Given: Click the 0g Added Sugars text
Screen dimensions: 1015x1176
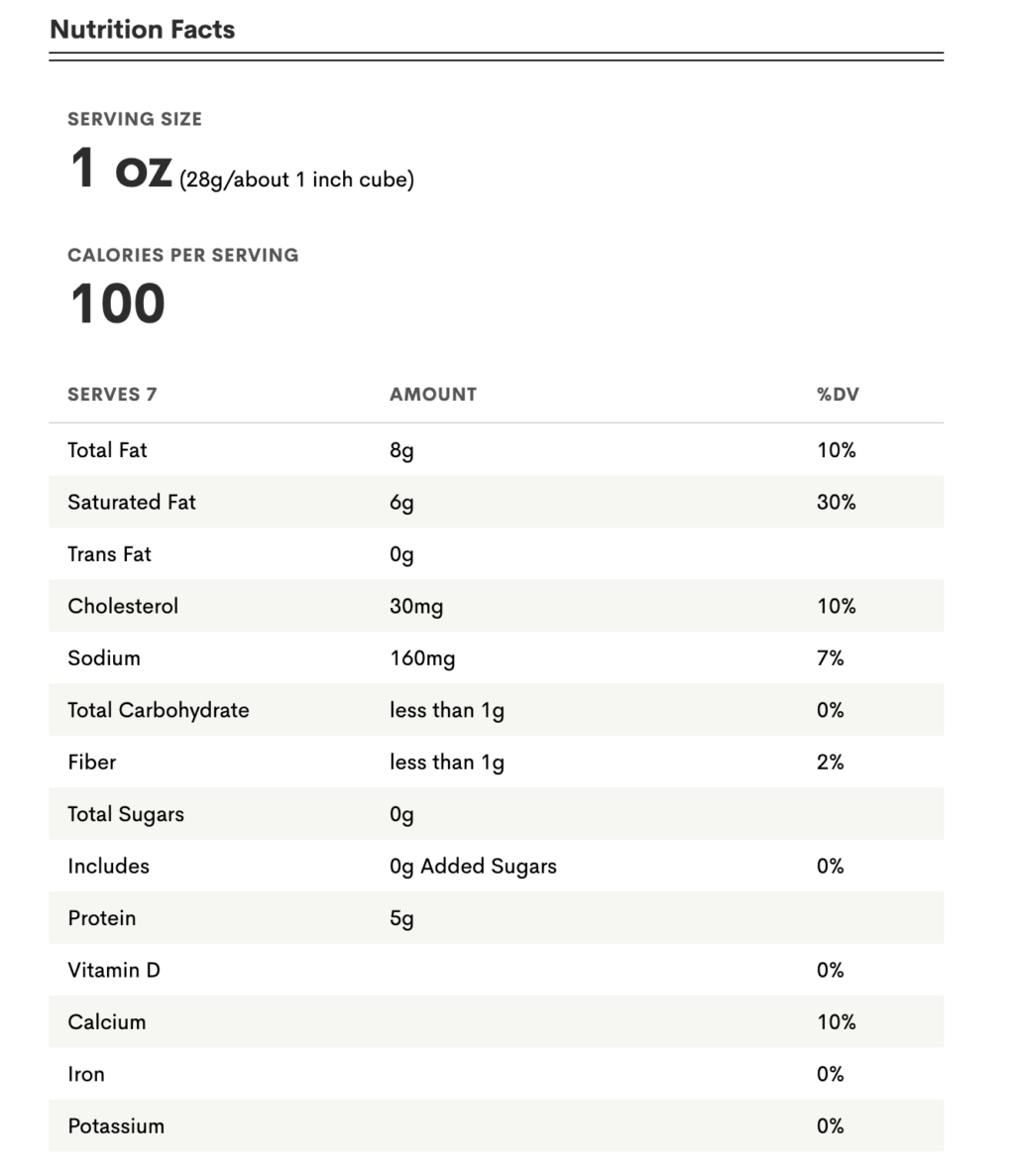Looking at the screenshot, I should coord(473,866).
